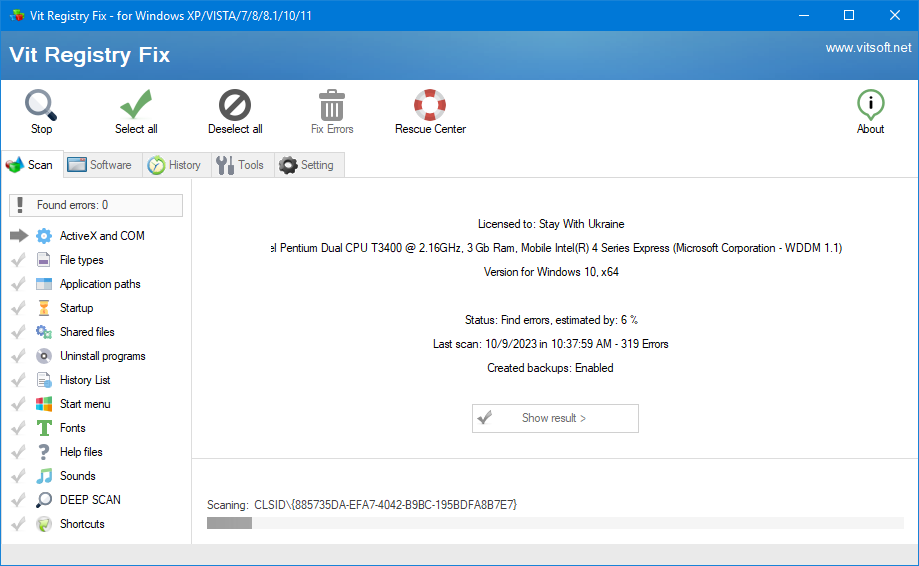919x566 pixels.
Task: Click the Version for Windows 10, x64 text
Action: (x=551, y=272)
